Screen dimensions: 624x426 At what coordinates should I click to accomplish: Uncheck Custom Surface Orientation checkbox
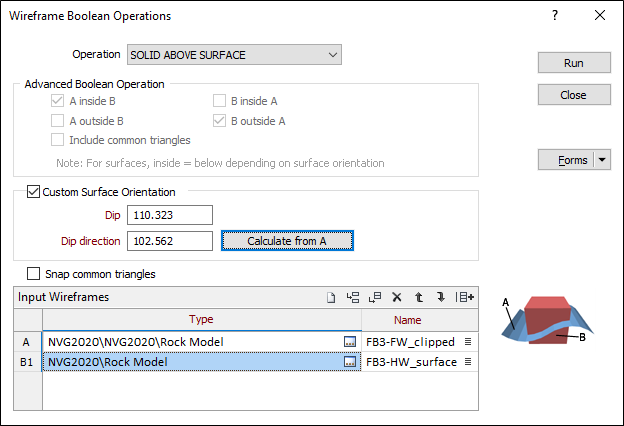point(33,192)
